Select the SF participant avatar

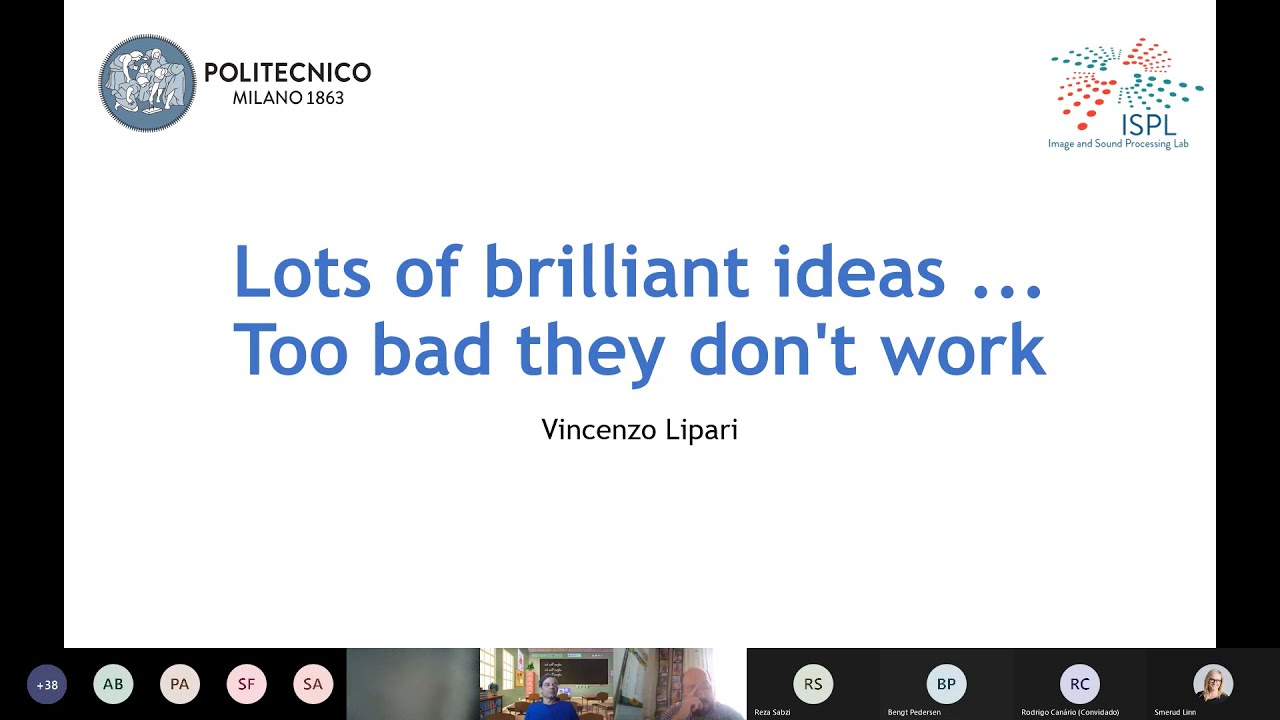[x=246, y=685]
